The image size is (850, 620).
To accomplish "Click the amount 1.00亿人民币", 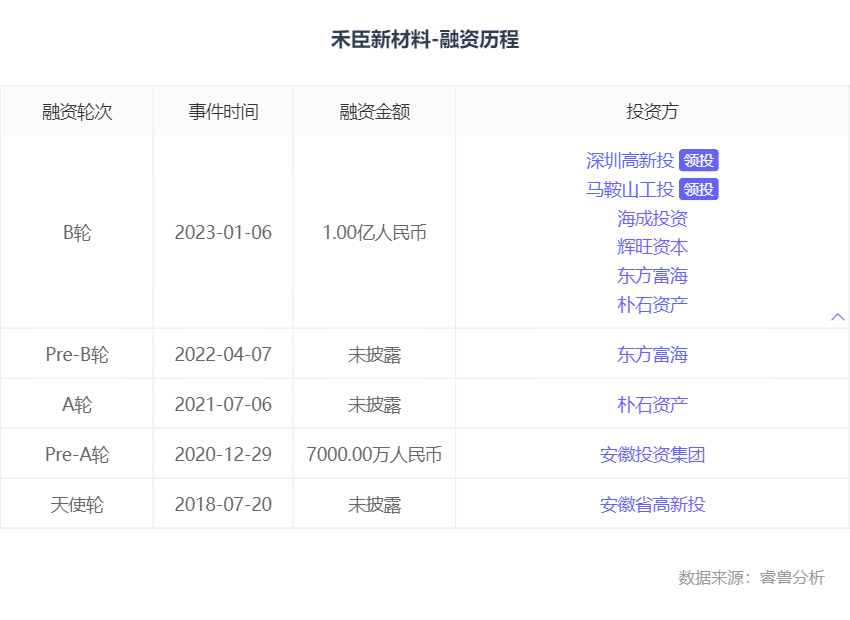I will (374, 232).
